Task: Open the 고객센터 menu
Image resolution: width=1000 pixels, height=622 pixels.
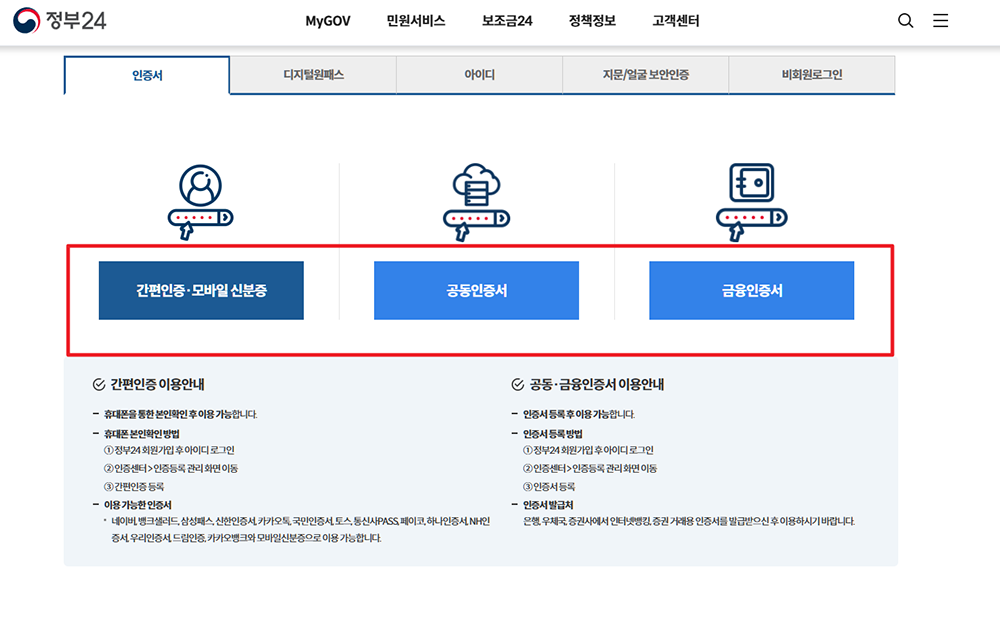Action: [675, 20]
